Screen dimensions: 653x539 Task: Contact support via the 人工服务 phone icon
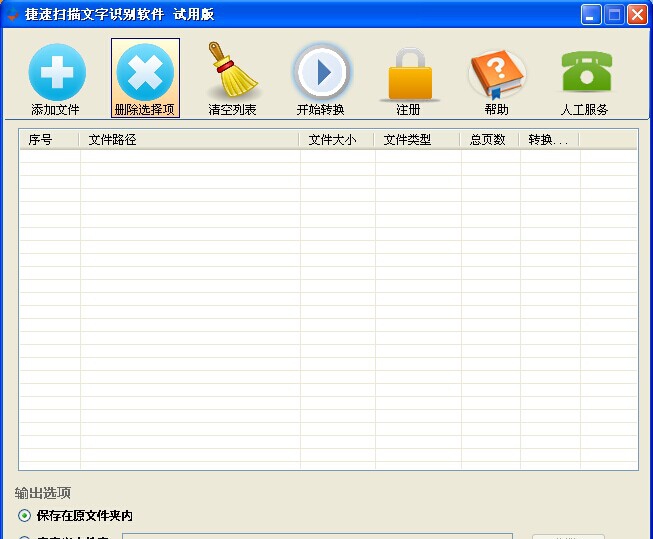[x=586, y=71]
